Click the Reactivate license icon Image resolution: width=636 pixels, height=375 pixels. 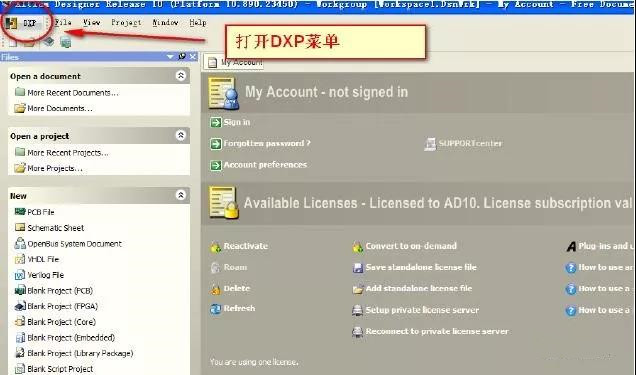[x=215, y=247]
